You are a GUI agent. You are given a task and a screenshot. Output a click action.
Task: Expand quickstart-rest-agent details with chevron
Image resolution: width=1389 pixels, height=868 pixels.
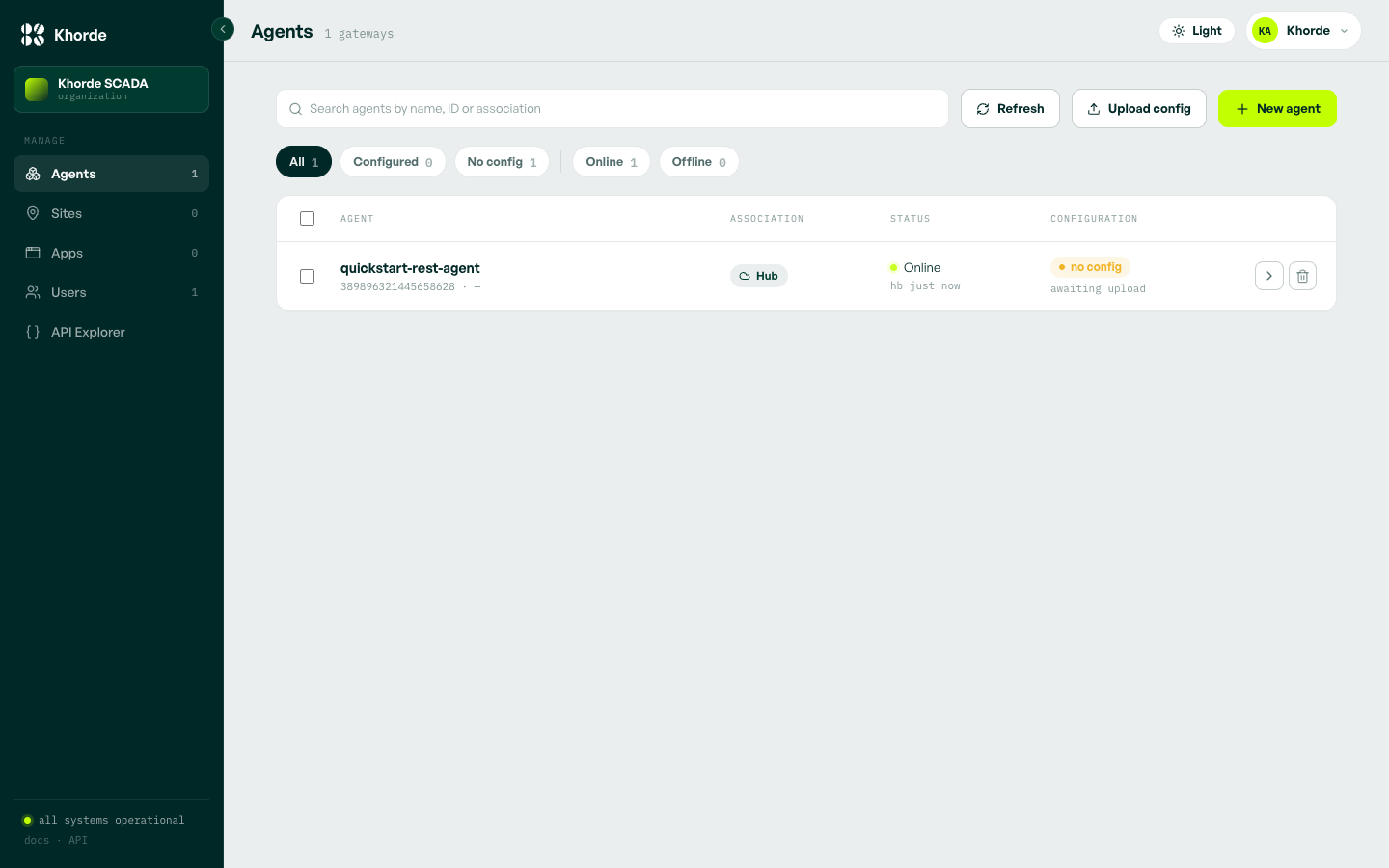pyautogui.click(x=1269, y=276)
